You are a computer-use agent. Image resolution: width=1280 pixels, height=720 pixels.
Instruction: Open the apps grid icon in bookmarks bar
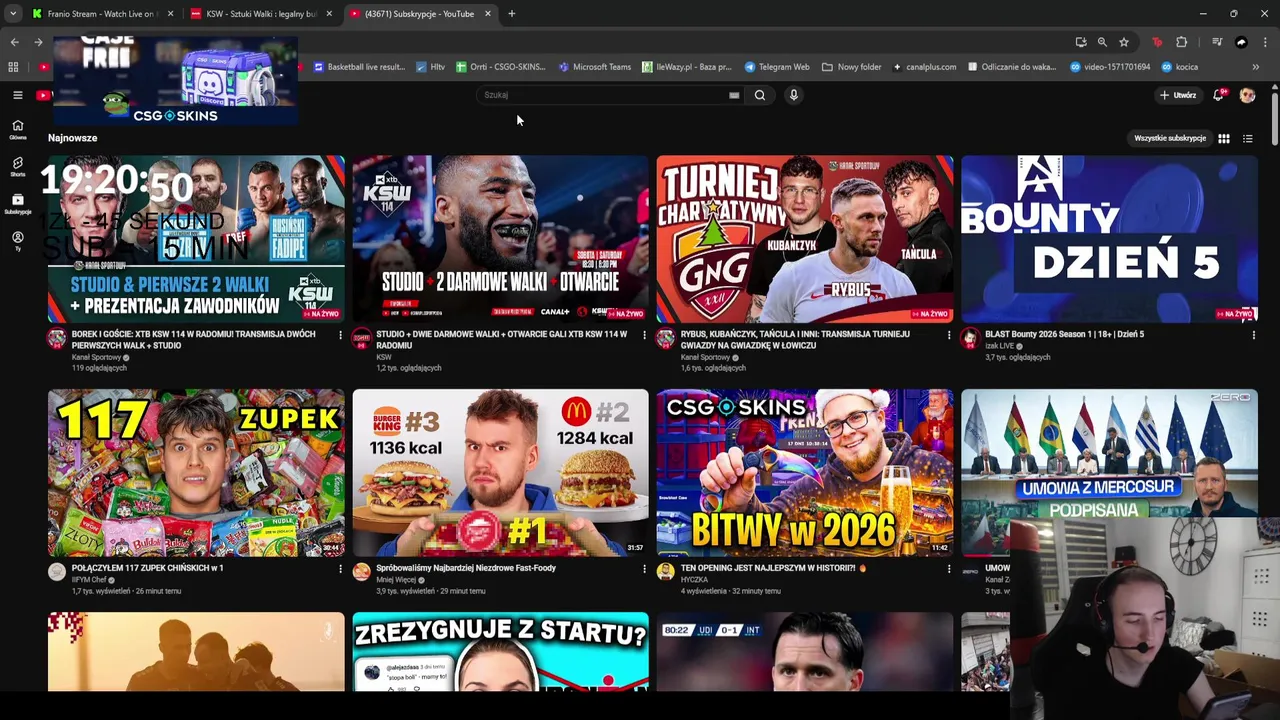13,67
